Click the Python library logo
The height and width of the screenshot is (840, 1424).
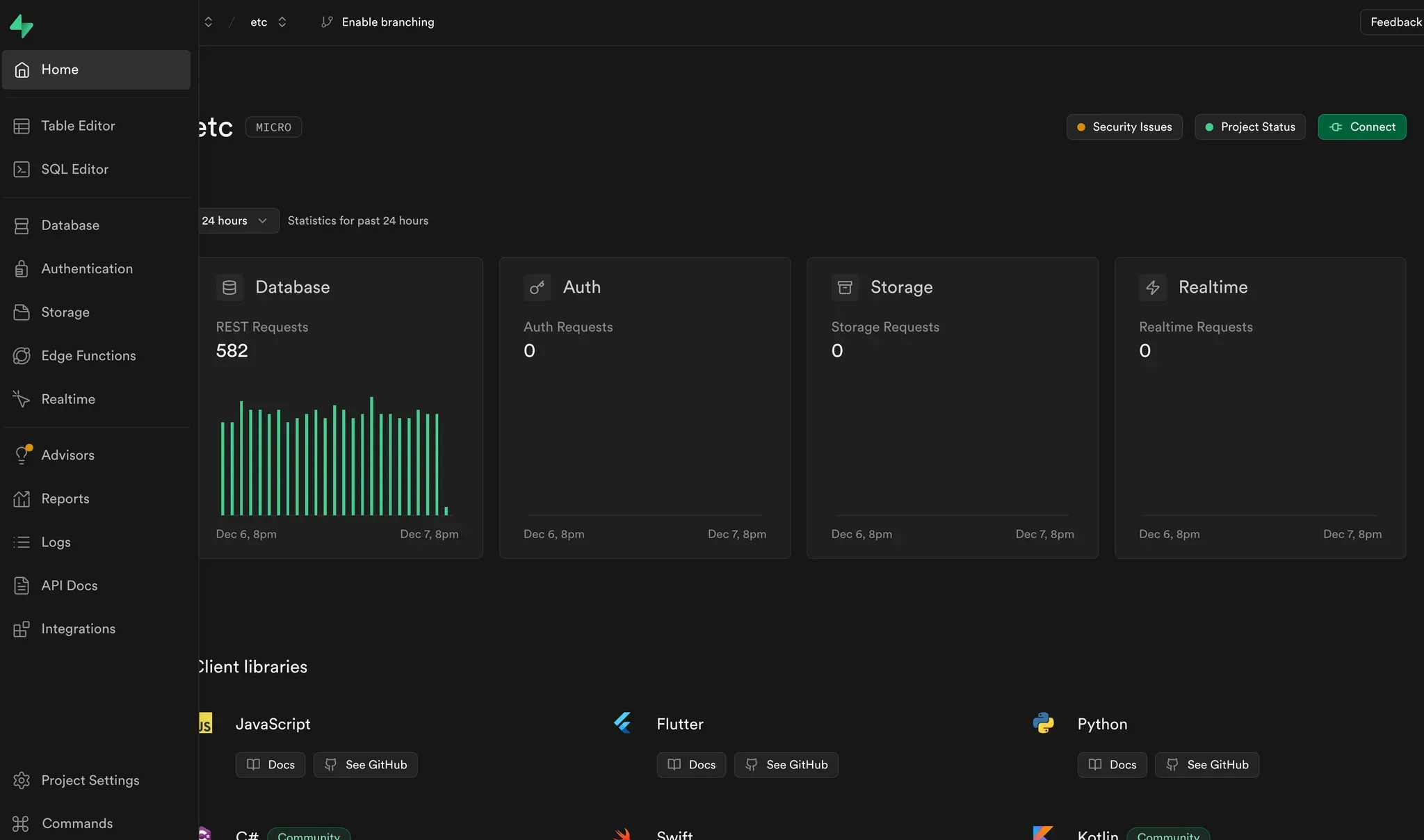coord(1043,723)
